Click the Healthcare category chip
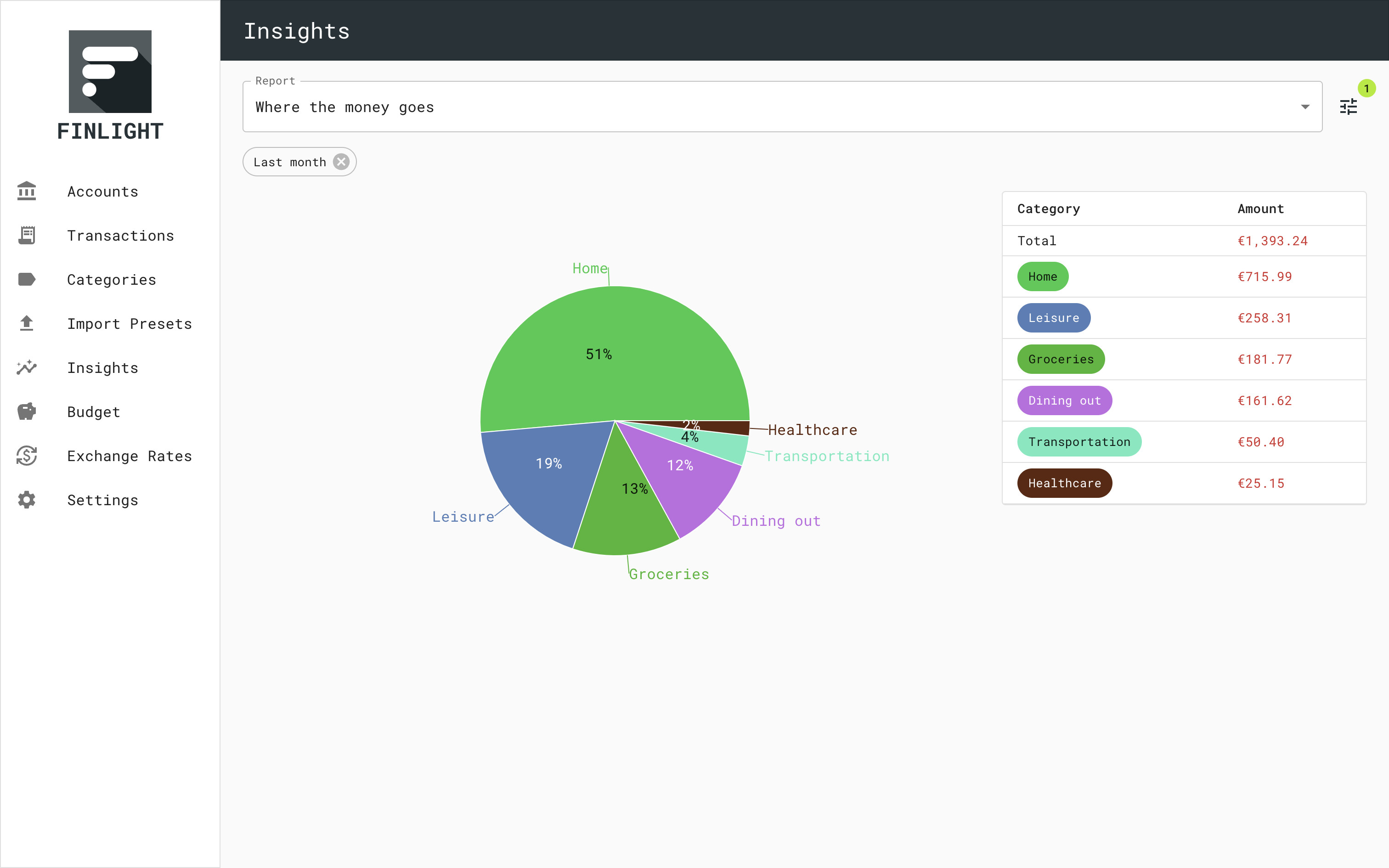1389x868 pixels. [1064, 483]
